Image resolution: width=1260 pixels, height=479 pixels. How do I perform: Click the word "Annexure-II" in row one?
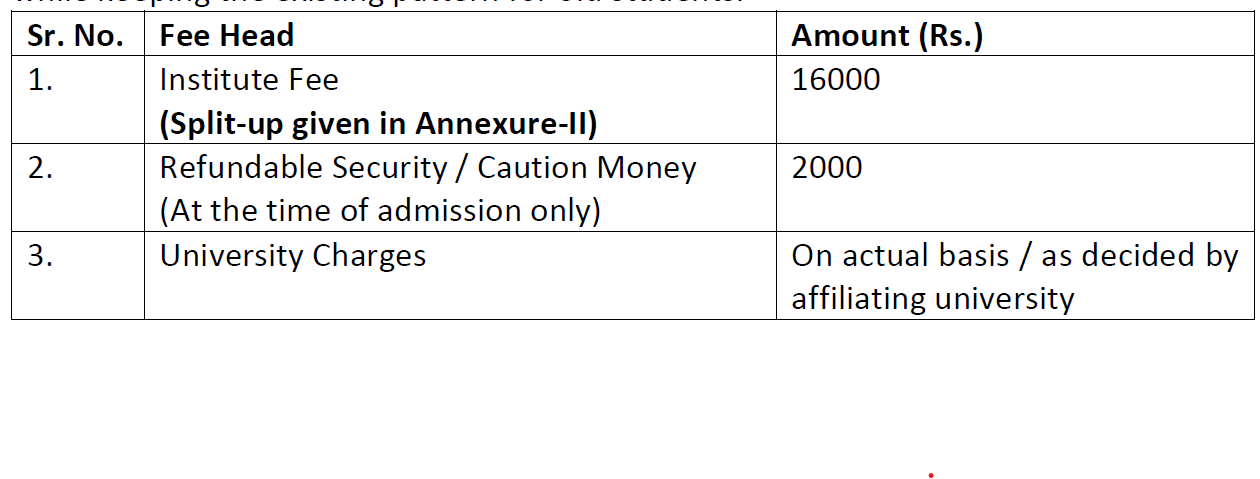click(x=506, y=123)
